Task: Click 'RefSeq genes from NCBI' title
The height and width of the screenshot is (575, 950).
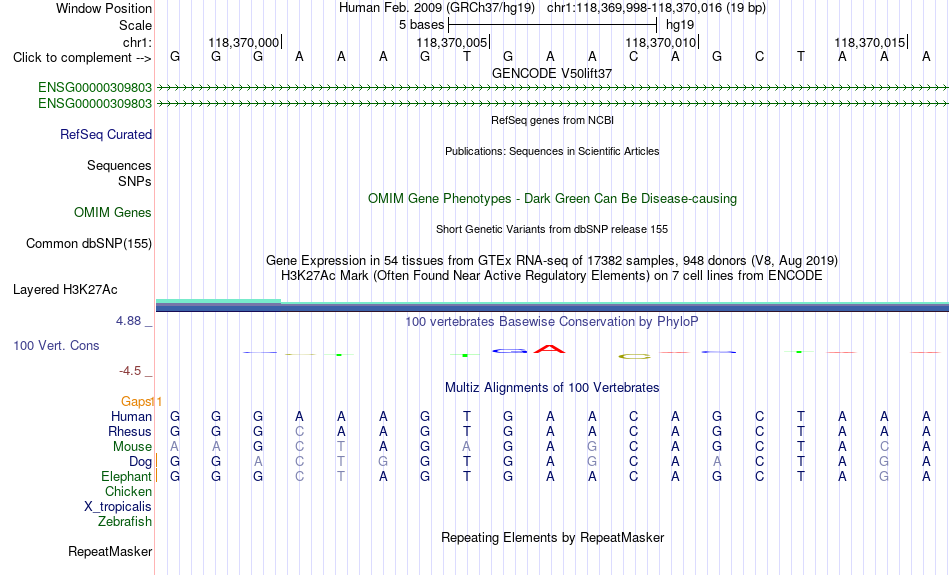Action: (x=552, y=120)
